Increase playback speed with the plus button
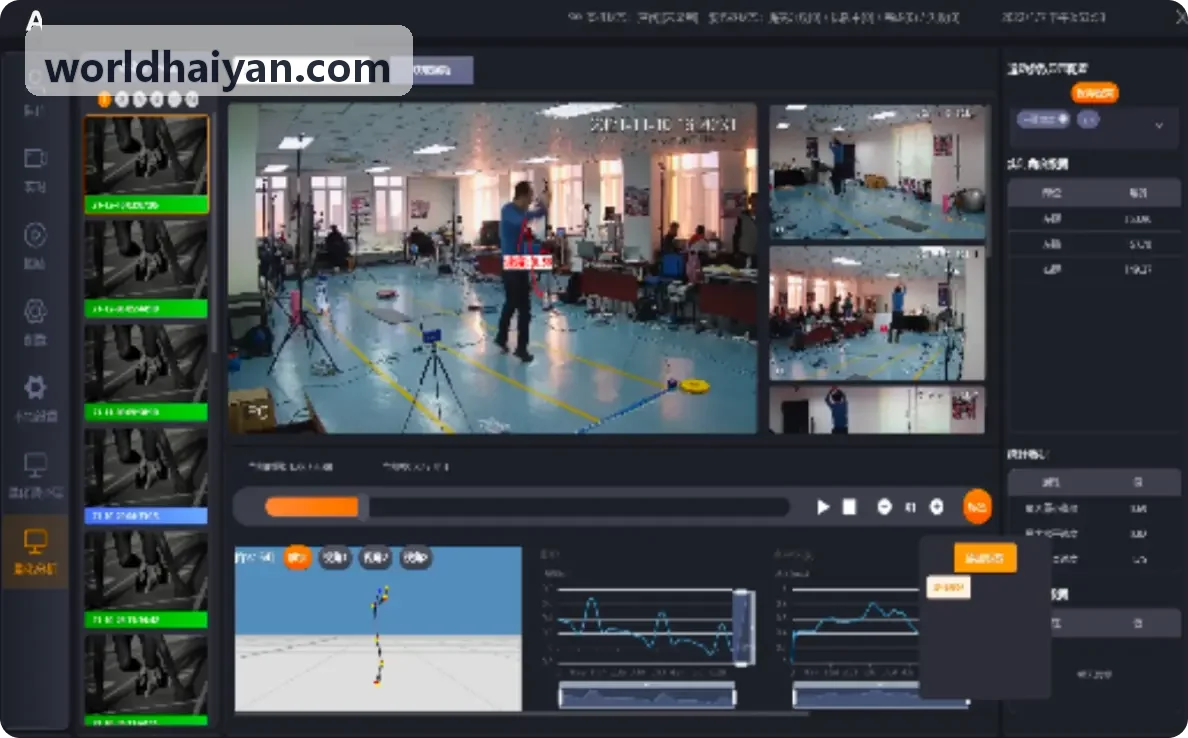Viewport: 1188px width, 738px height. coord(936,507)
